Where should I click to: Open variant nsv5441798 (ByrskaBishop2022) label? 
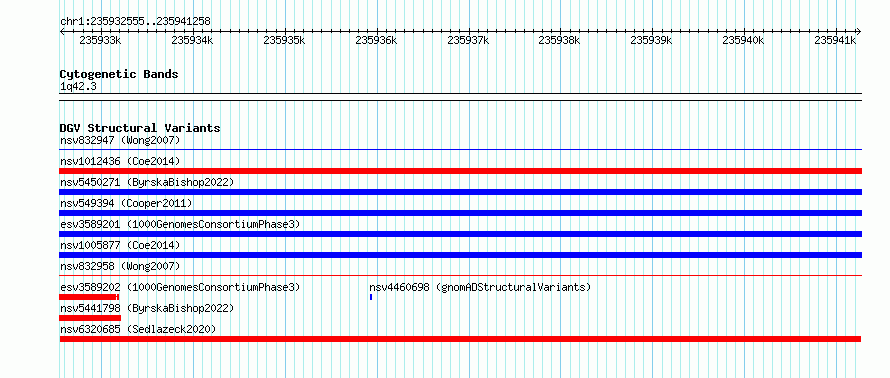click(x=147, y=308)
